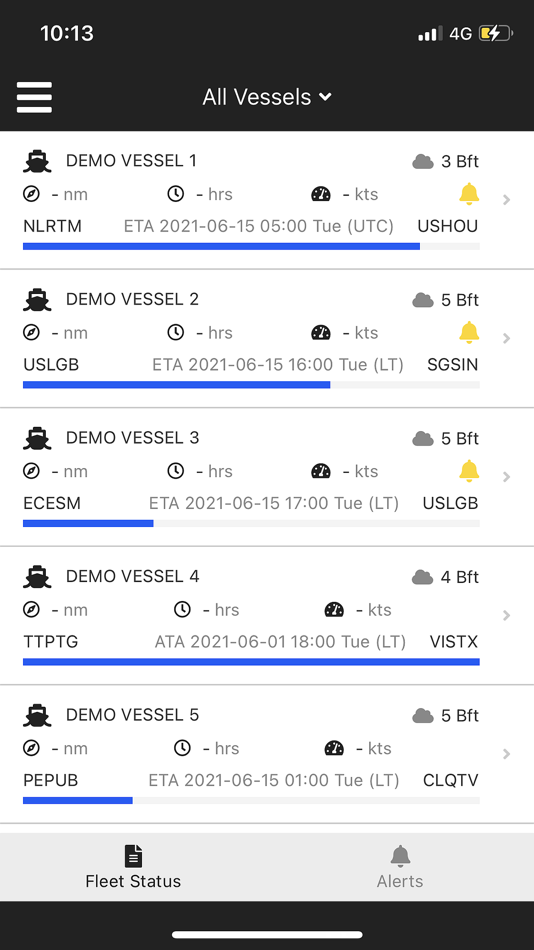Click the clock icon in DEMO VESSEL 4 row
534x950 pixels.
click(182, 610)
